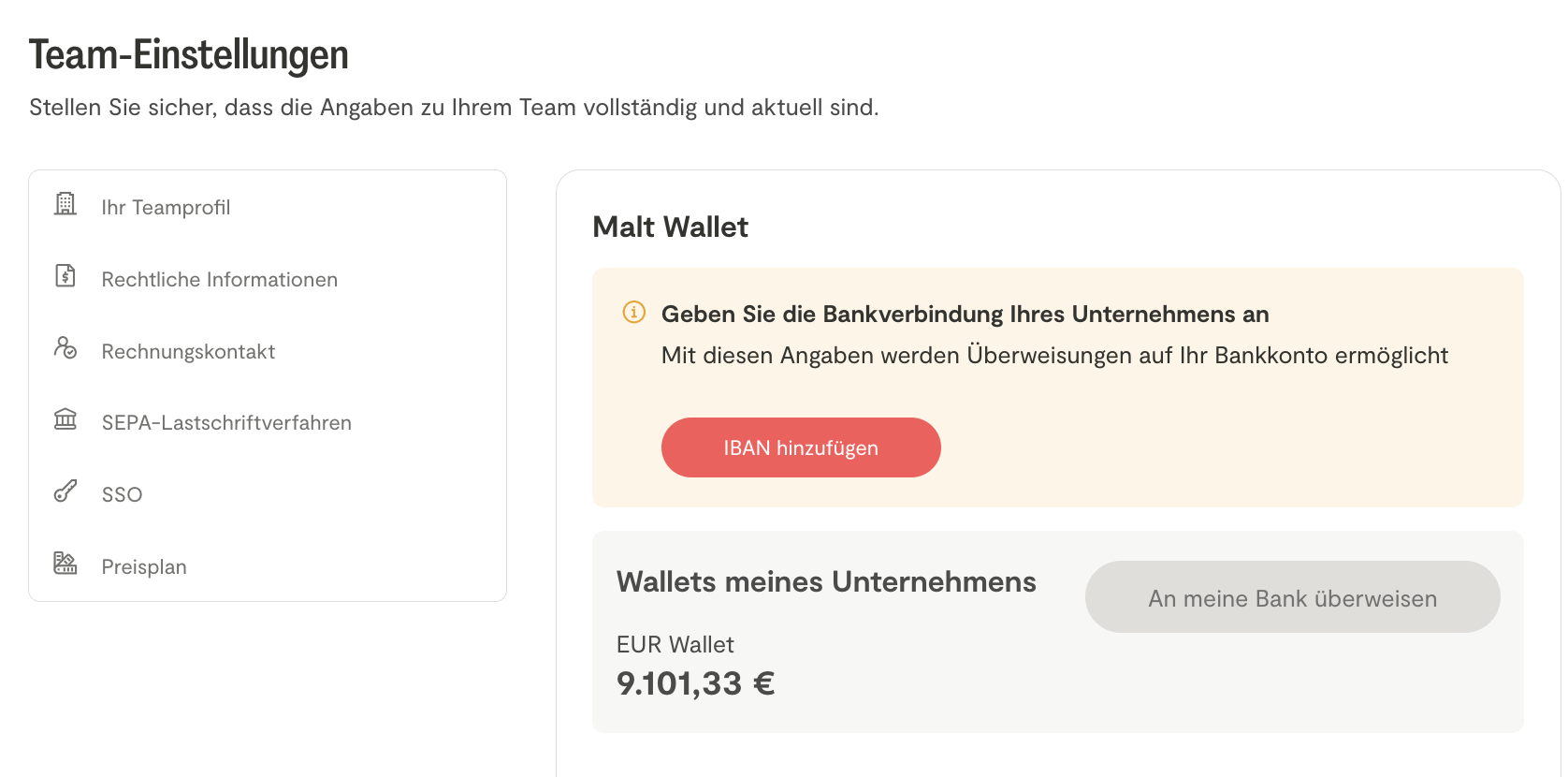The width and height of the screenshot is (1568, 777).
Task: Navigate to the SSO settings
Action: [122, 495]
